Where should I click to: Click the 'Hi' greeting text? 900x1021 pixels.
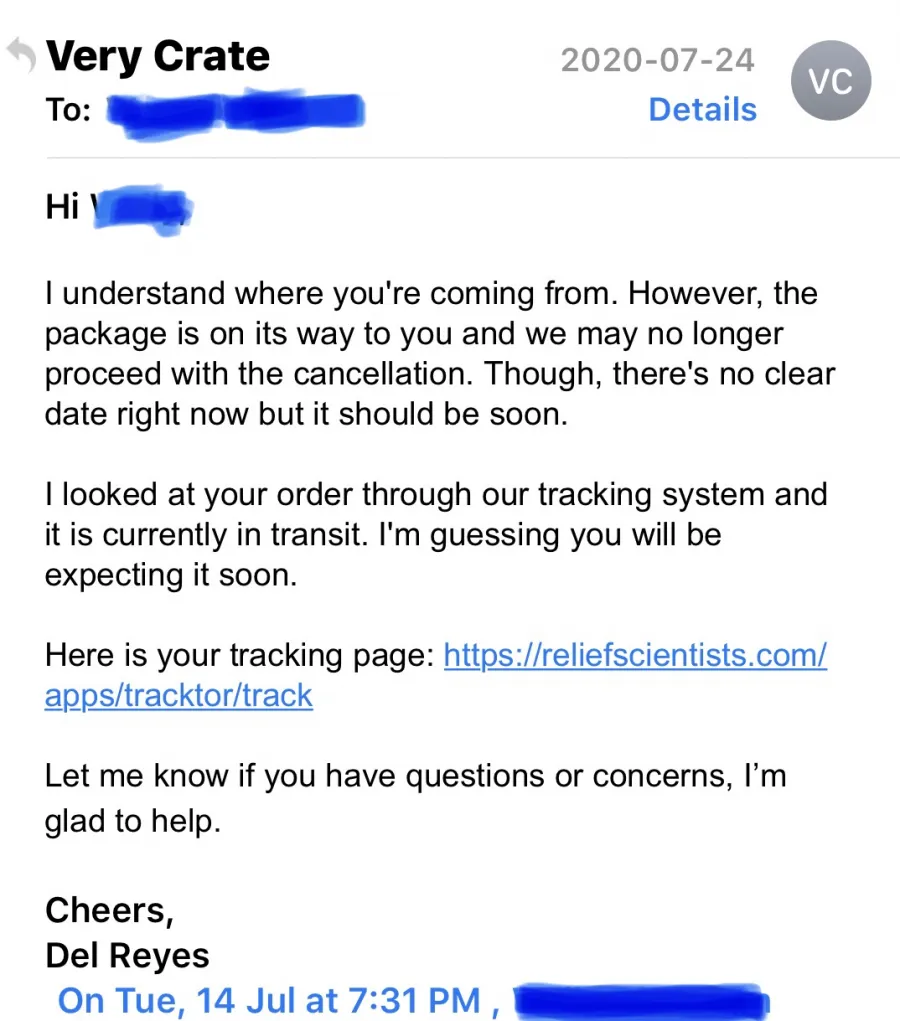click(62, 207)
